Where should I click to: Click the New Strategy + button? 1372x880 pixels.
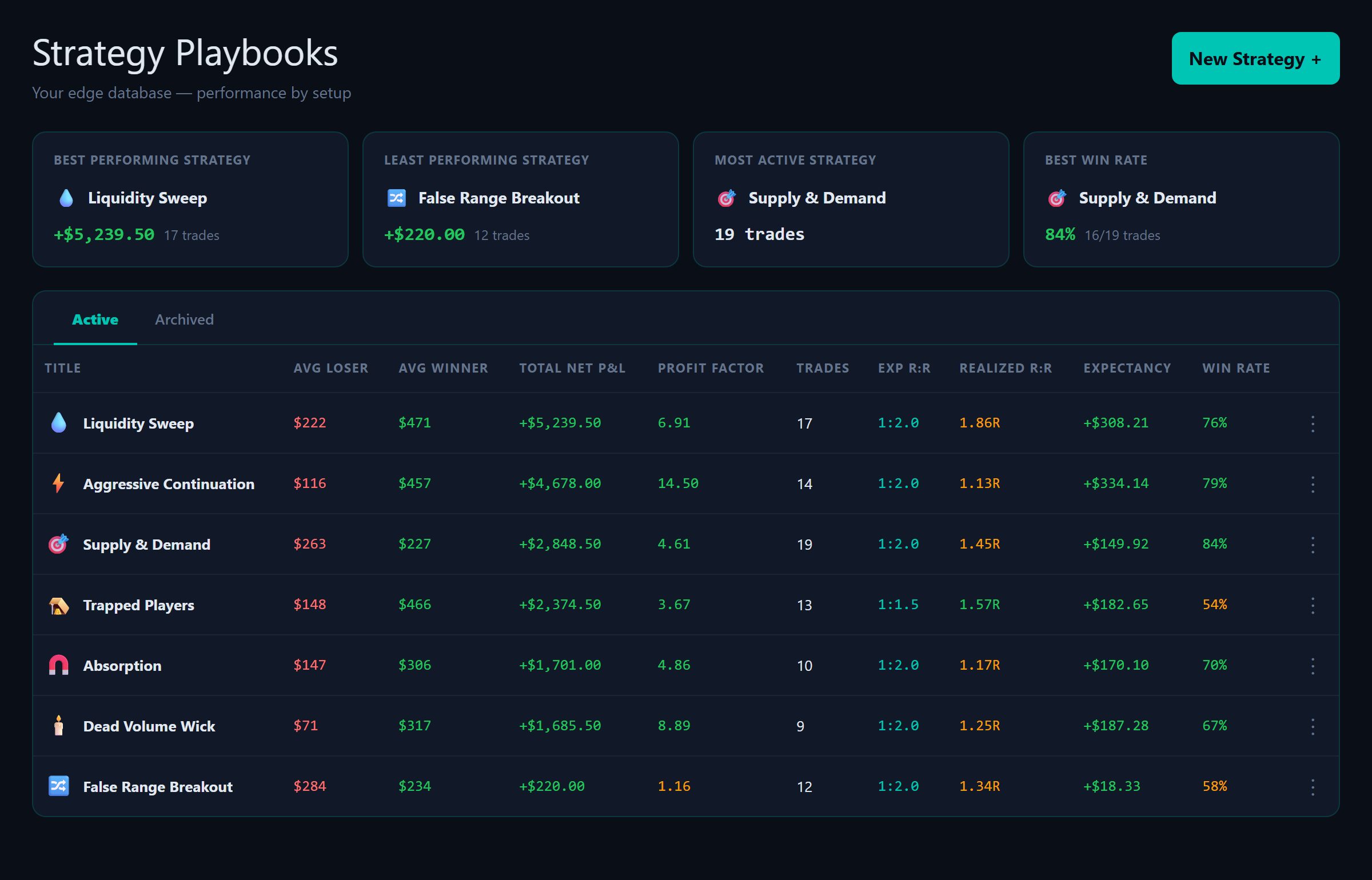coord(1255,58)
